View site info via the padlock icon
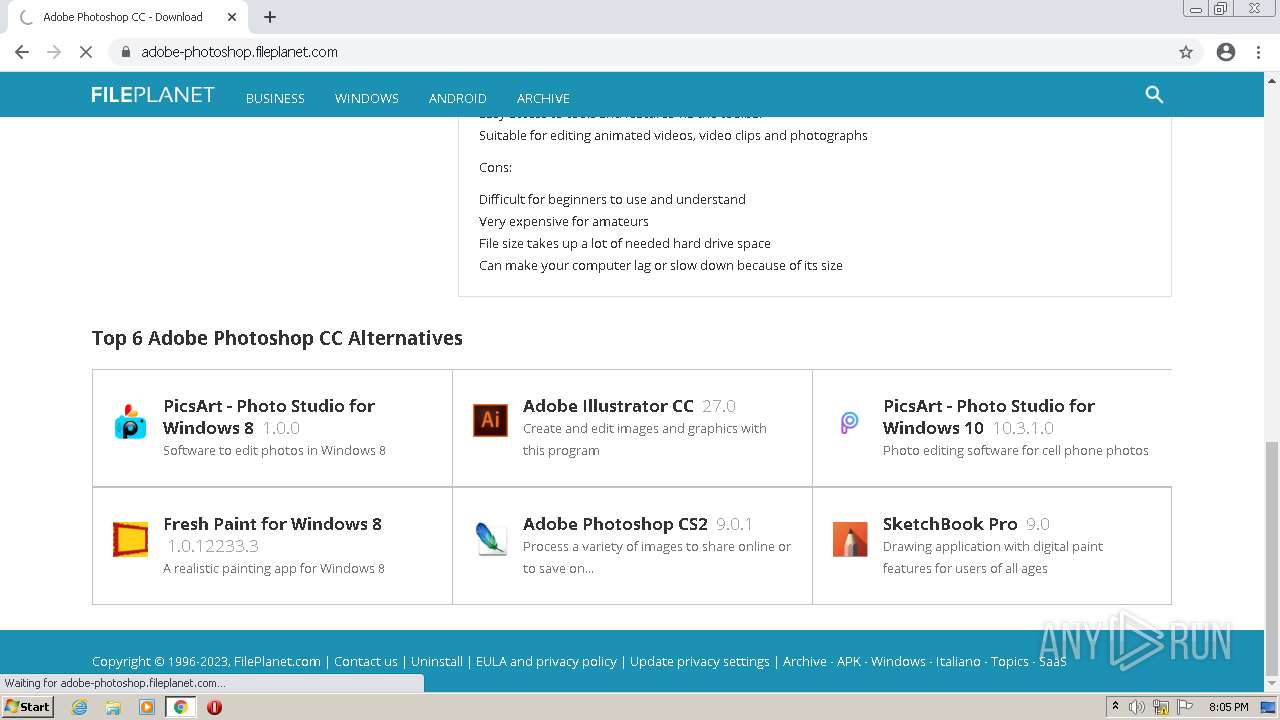Image resolution: width=1280 pixels, height=720 pixels. point(126,52)
